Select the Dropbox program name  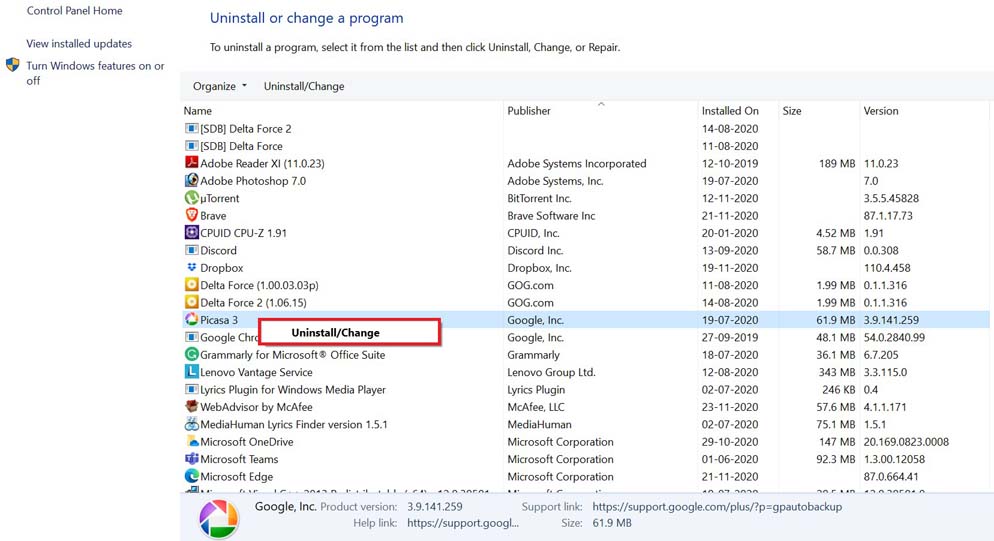[x=221, y=268]
